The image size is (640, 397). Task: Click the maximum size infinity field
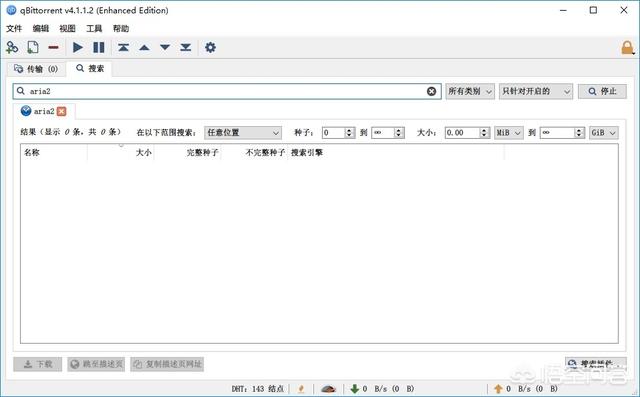(557, 133)
